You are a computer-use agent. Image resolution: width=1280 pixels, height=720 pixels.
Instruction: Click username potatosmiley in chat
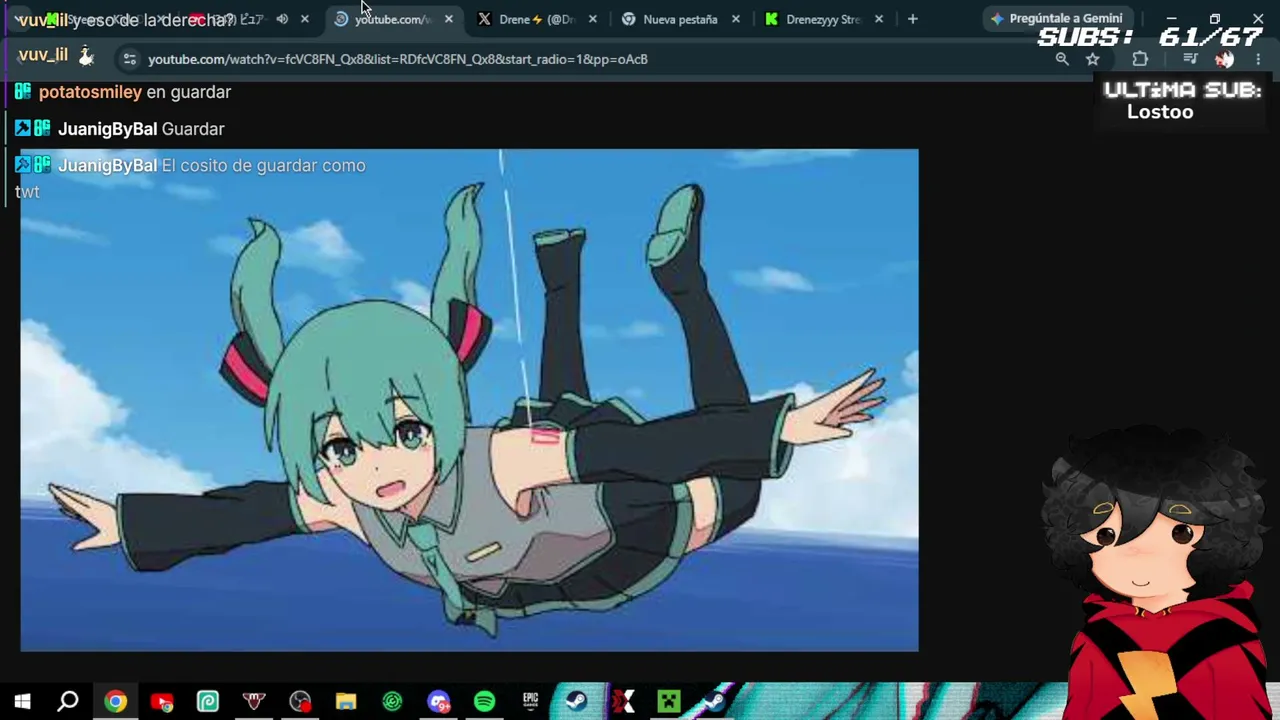pyautogui.click(x=90, y=92)
